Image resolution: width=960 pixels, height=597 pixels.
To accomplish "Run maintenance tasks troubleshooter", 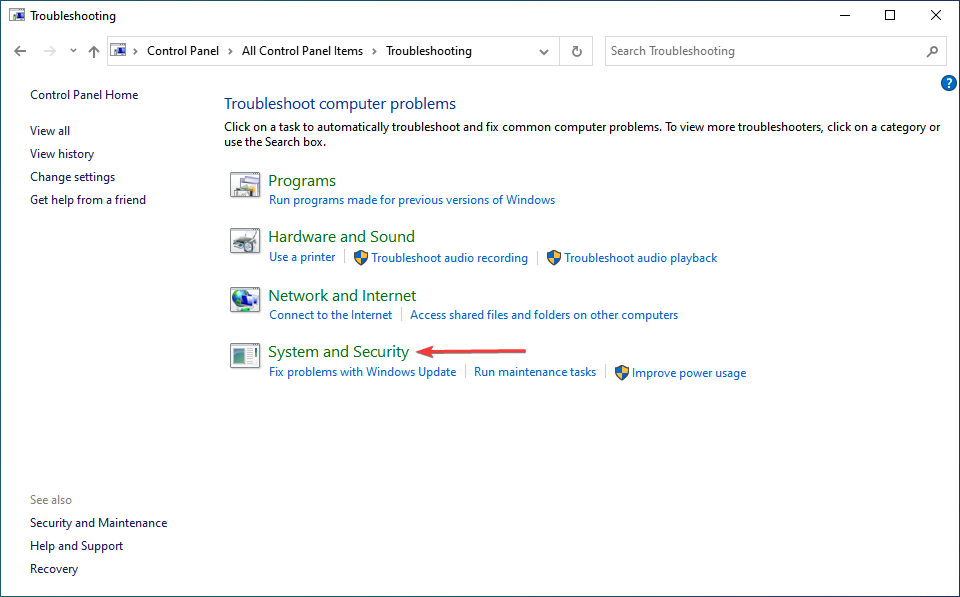I will point(535,372).
